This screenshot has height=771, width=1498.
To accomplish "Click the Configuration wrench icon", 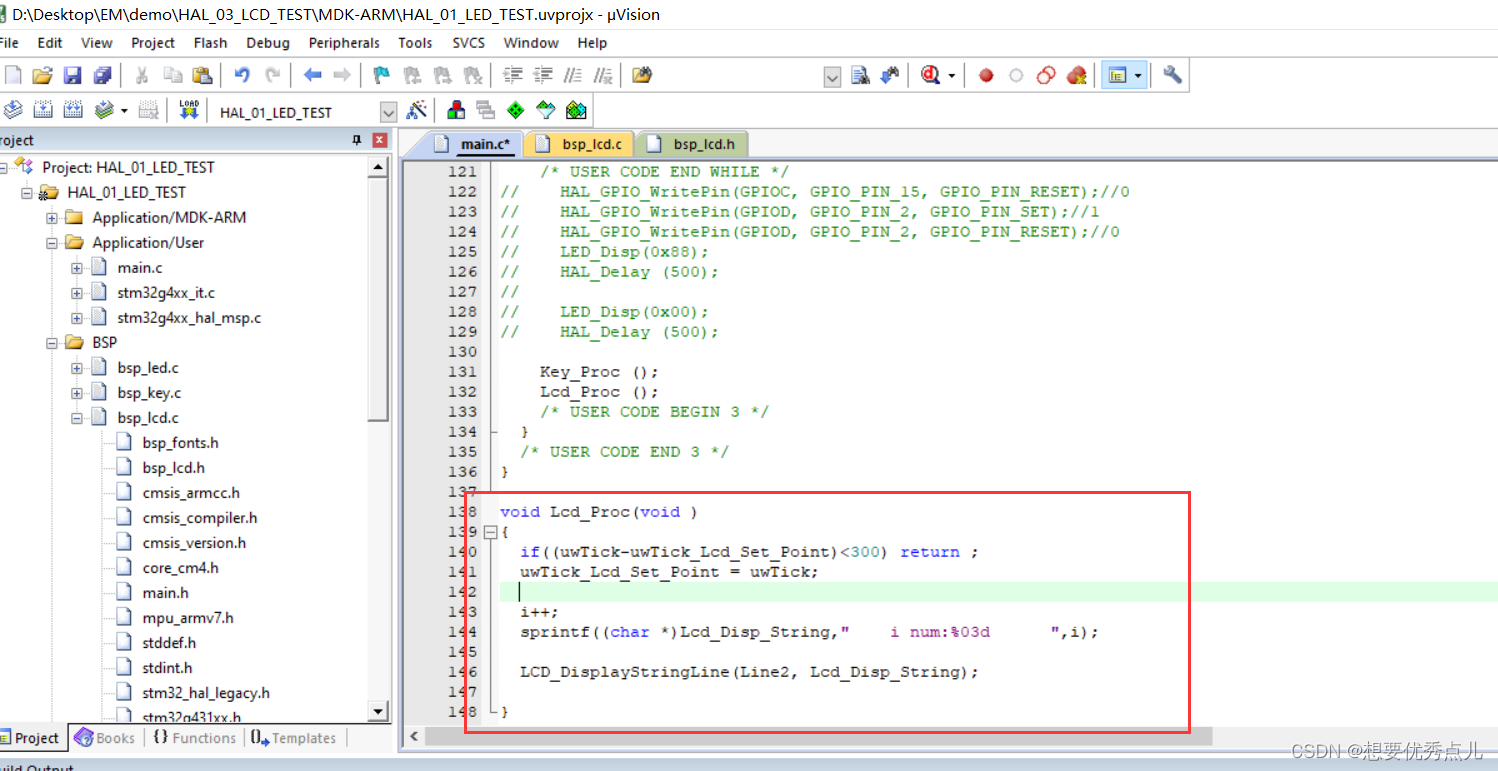I will (1171, 75).
